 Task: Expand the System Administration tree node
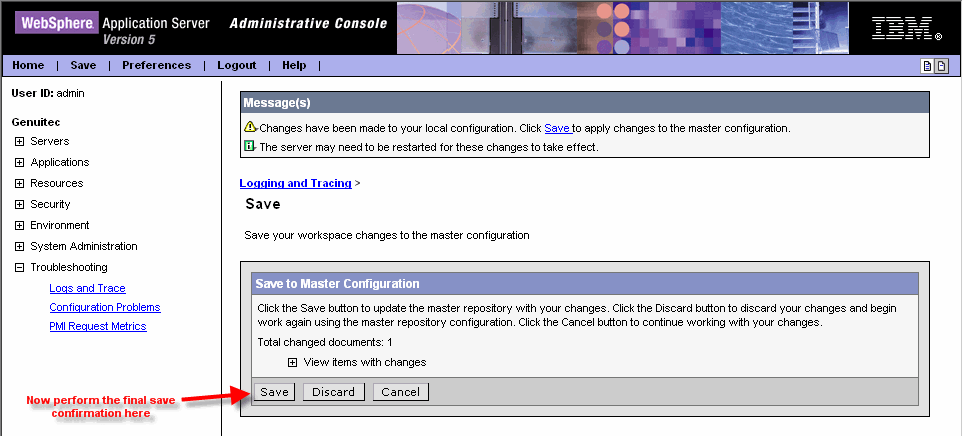pyautogui.click(x=20, y=246)
